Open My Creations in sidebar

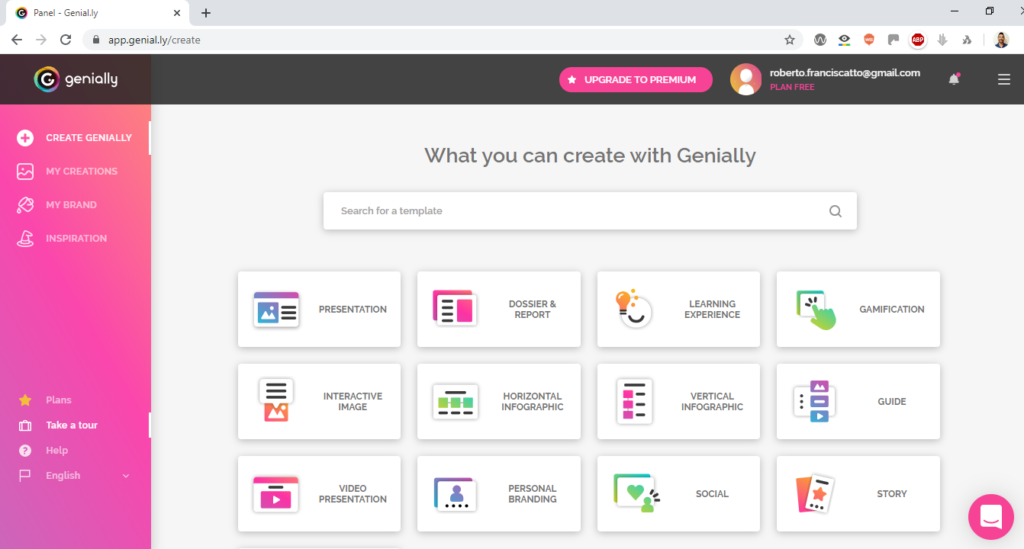75,171
